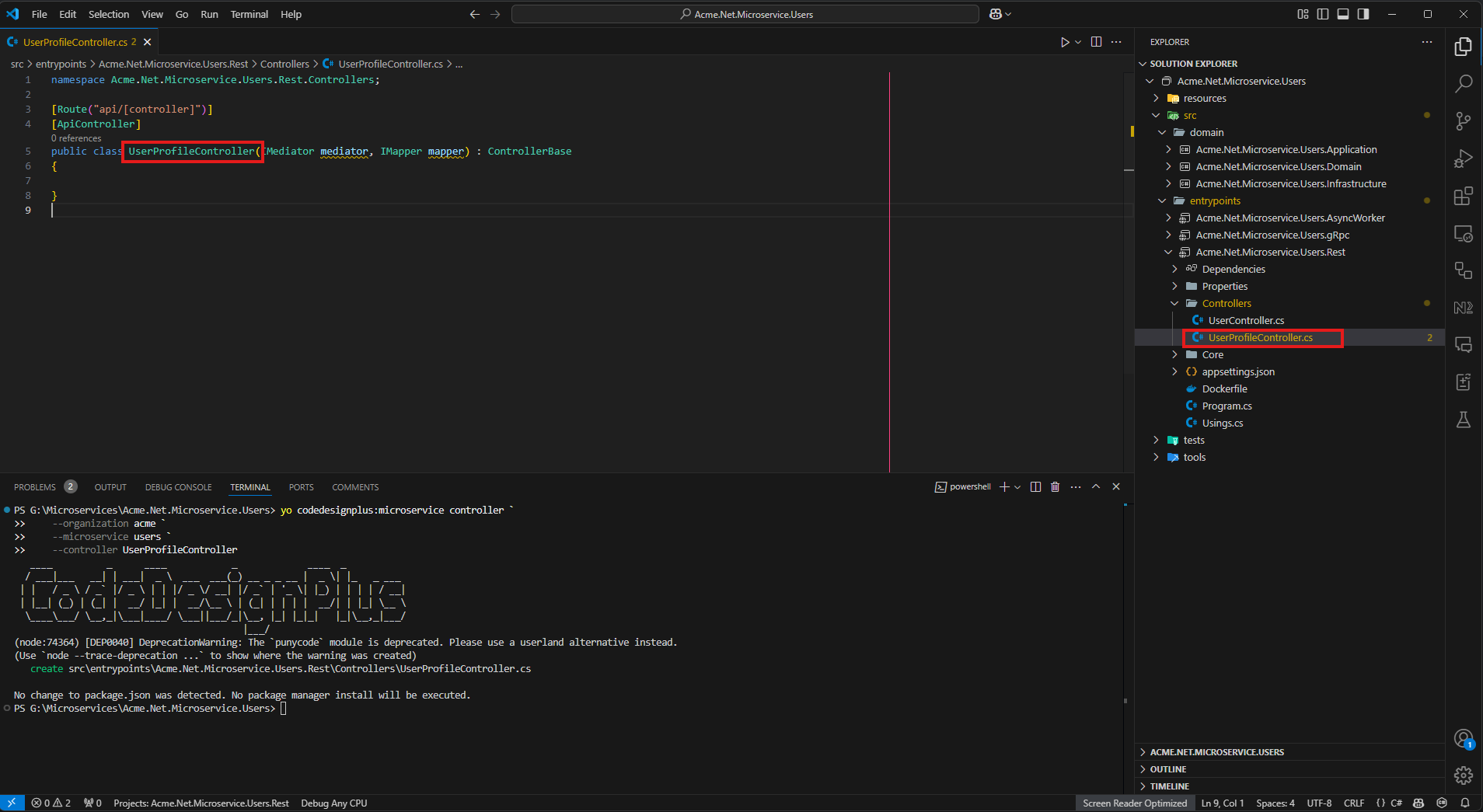This screenshot has height=812, width=1483.
Task: Maximize the panel size with caret icon
Action: tap(1096, 486)
